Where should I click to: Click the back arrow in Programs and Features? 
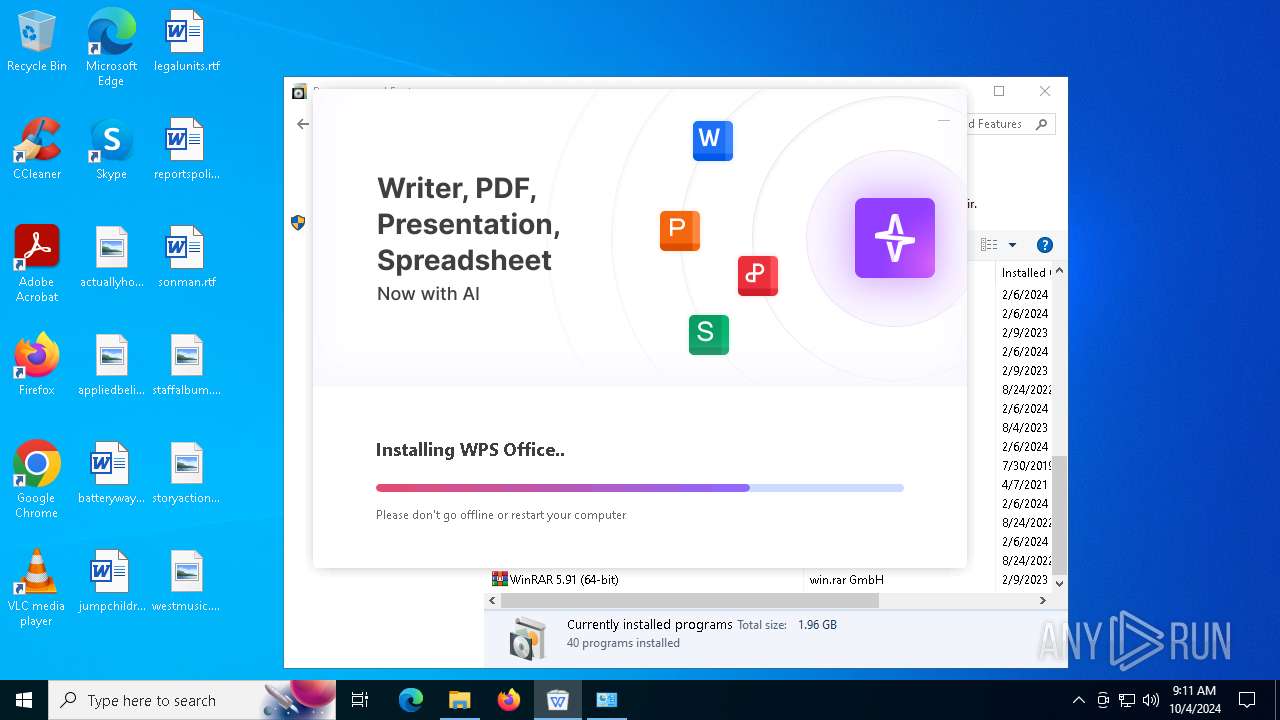coord(303,124)
